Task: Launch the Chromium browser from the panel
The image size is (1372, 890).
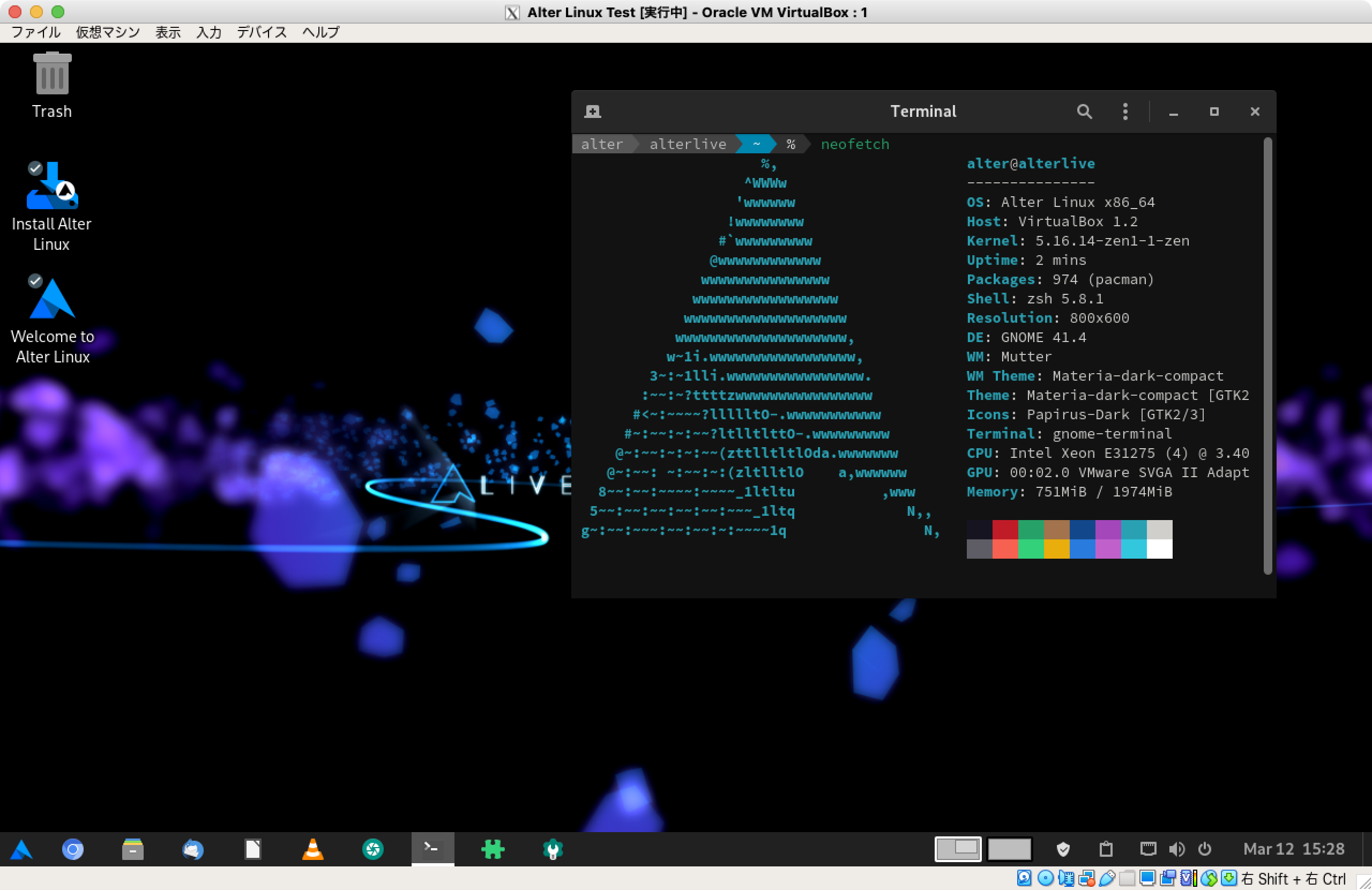Action: (x=73, y=849)
